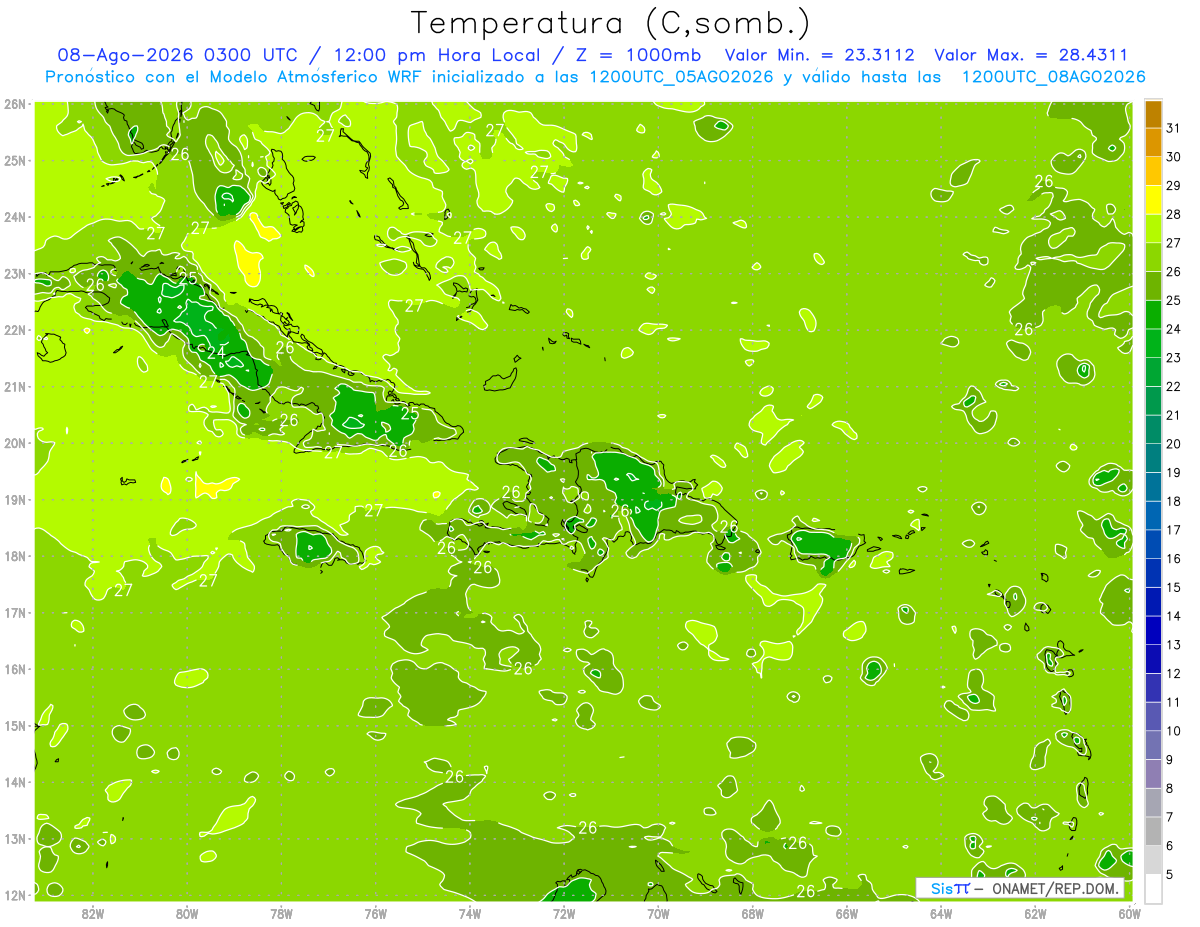Viewport: 1200px width, 927px height.
Task: Click the "Sisπ – ONAMET/REP.DOM." credit label
Action: (1020, 888)
